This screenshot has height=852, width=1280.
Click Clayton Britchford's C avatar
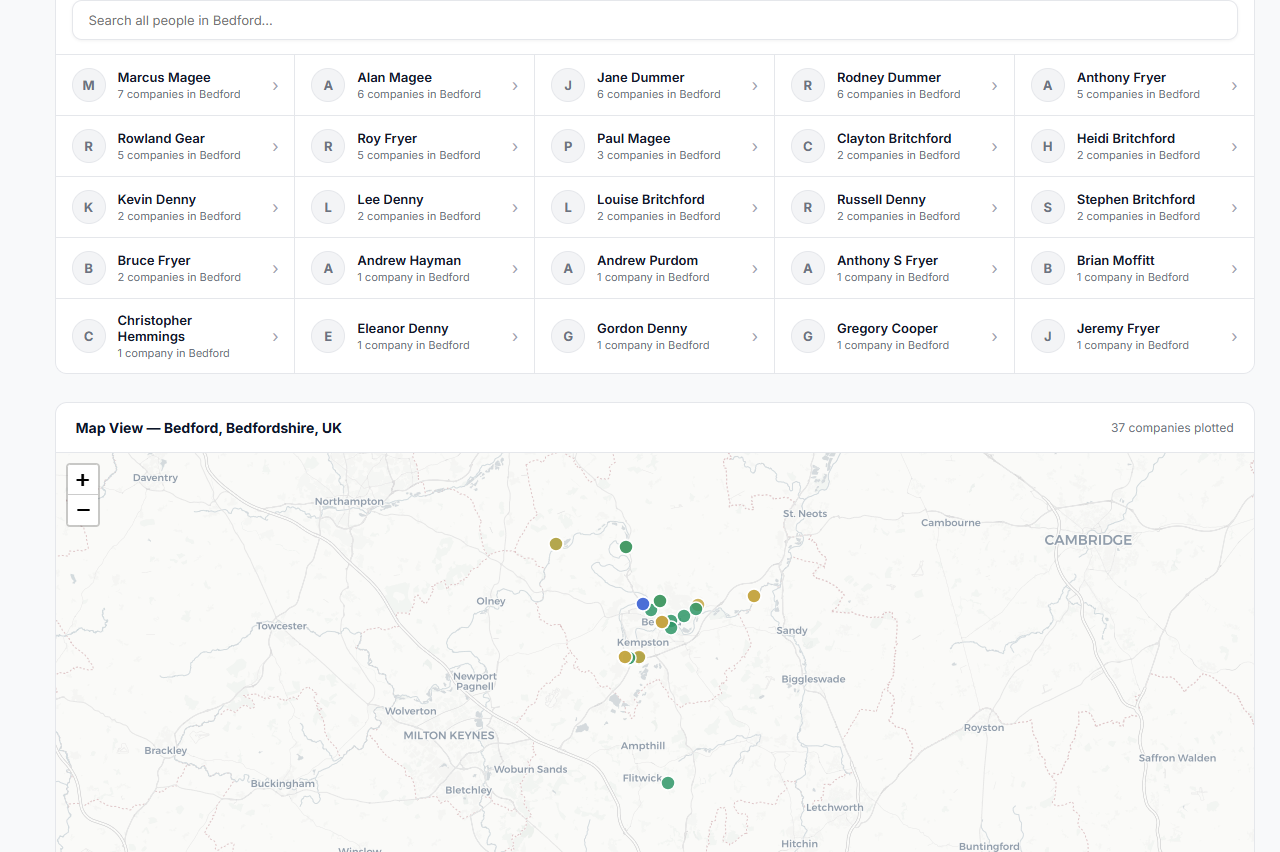808,146
